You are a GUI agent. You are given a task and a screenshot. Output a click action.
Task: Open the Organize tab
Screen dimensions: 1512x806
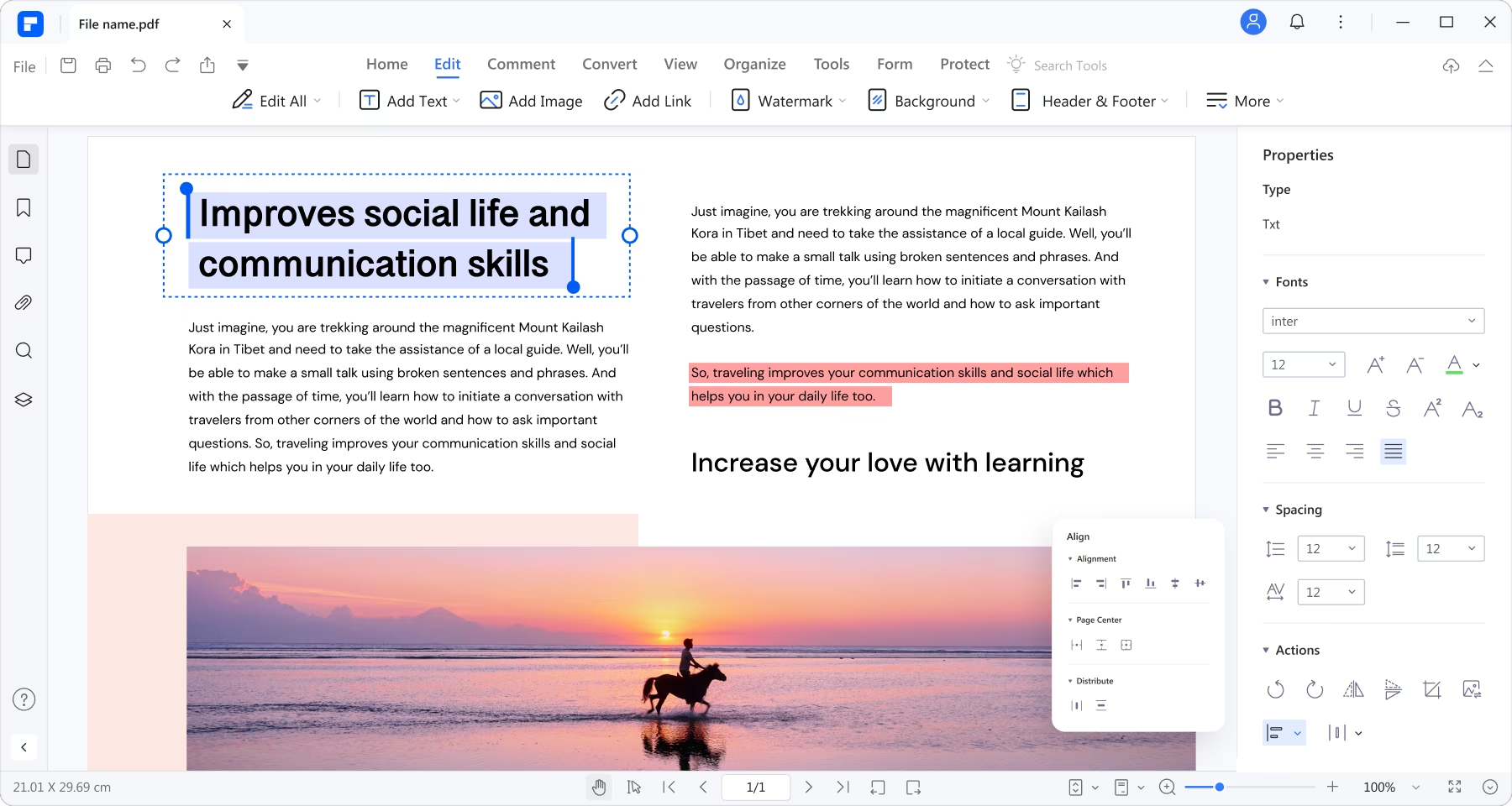(754, 65)
